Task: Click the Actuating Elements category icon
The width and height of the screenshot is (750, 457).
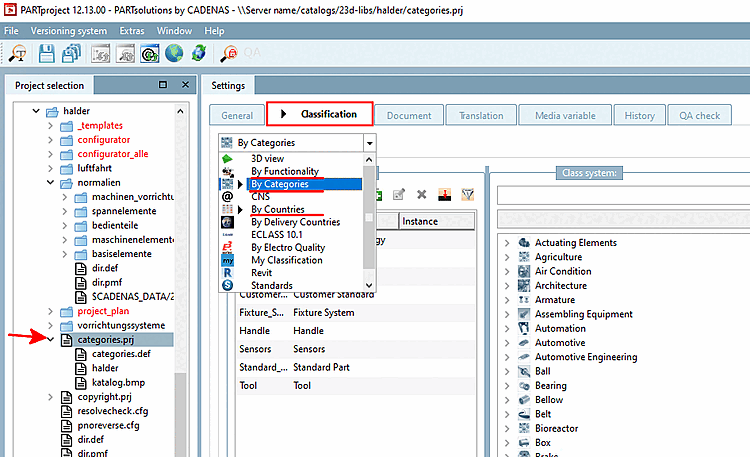Action: pyautogui.click(x=524, y=243)
